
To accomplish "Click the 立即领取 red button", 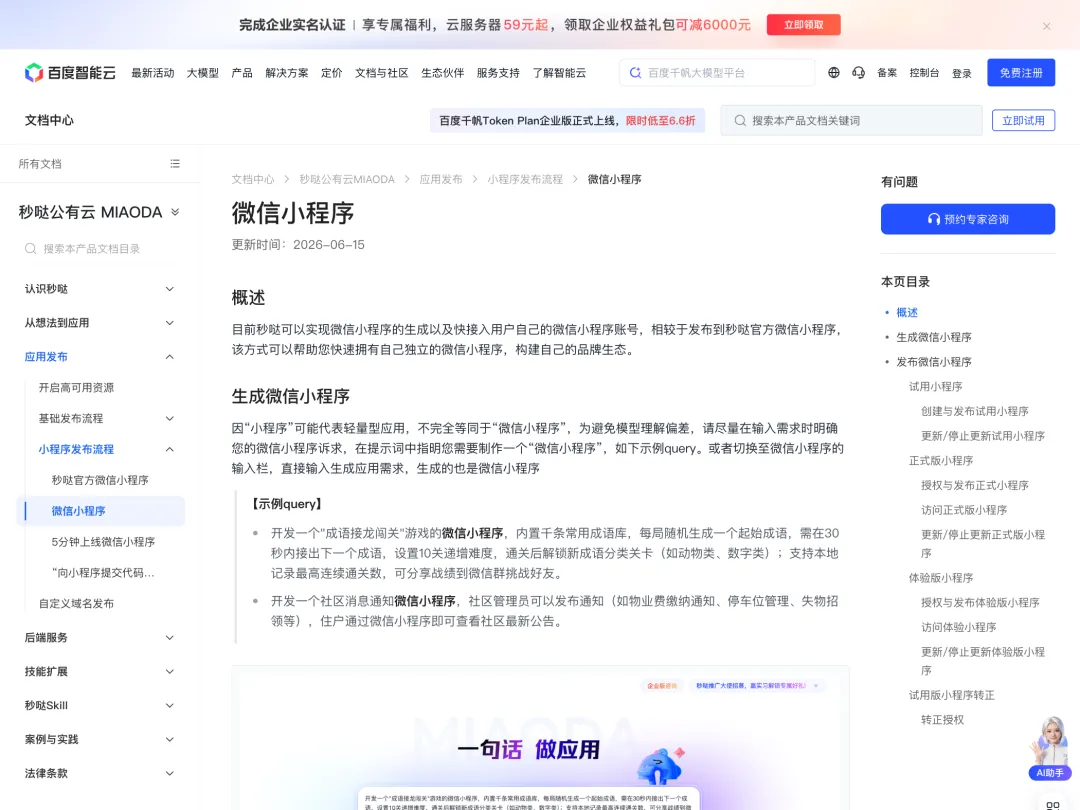I will pyautogui.click(x=803, y=25).
